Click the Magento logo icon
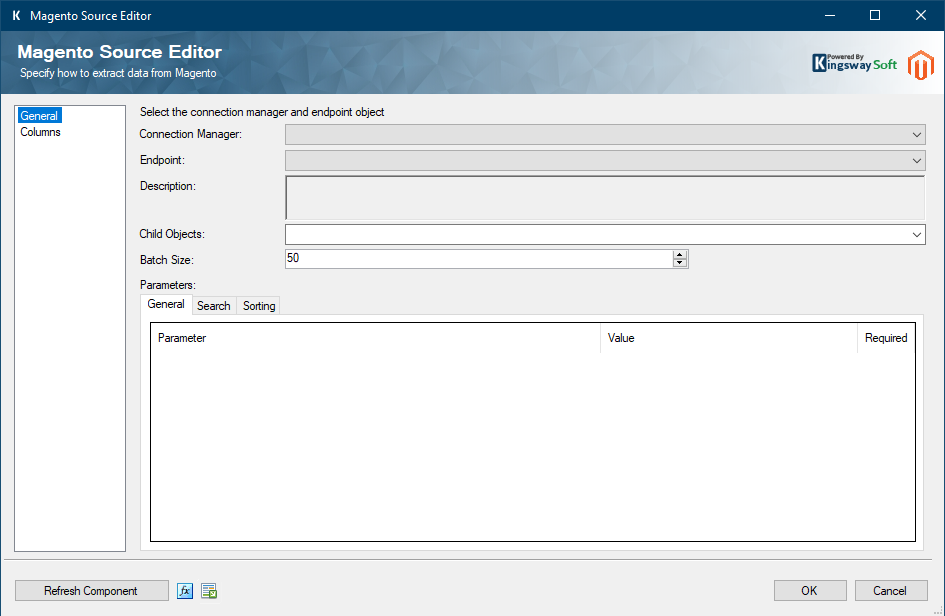The image size is (945, 616). tap(921, 65)
